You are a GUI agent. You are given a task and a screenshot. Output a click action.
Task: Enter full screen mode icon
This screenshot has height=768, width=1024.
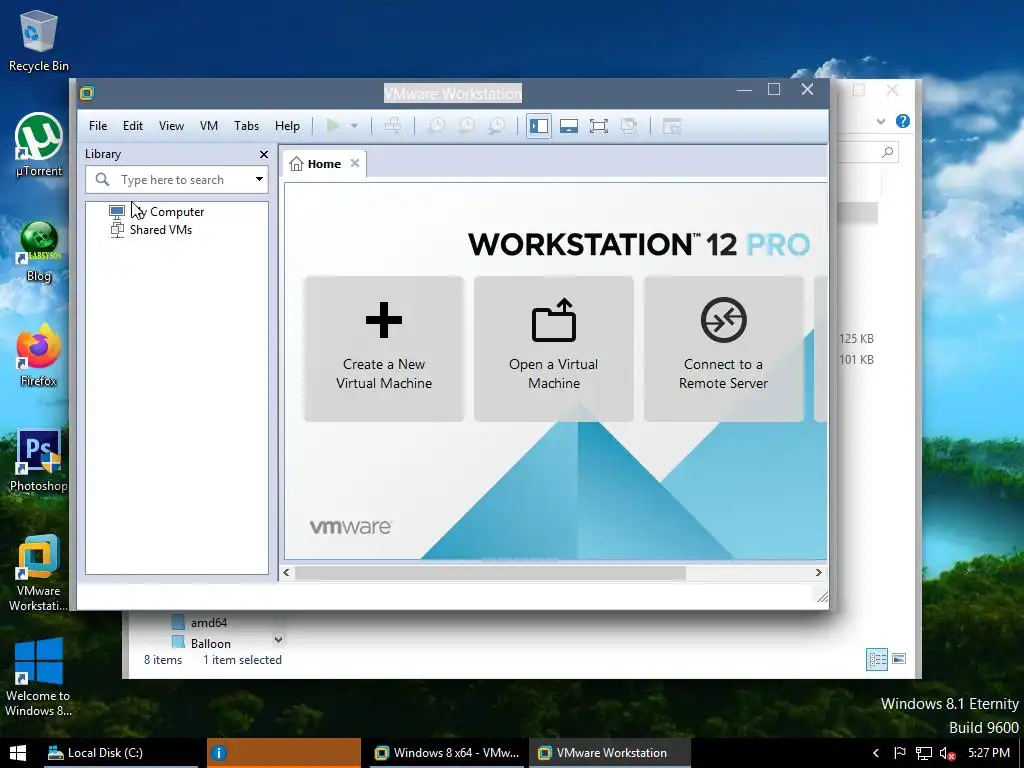[x=599, y=125]
